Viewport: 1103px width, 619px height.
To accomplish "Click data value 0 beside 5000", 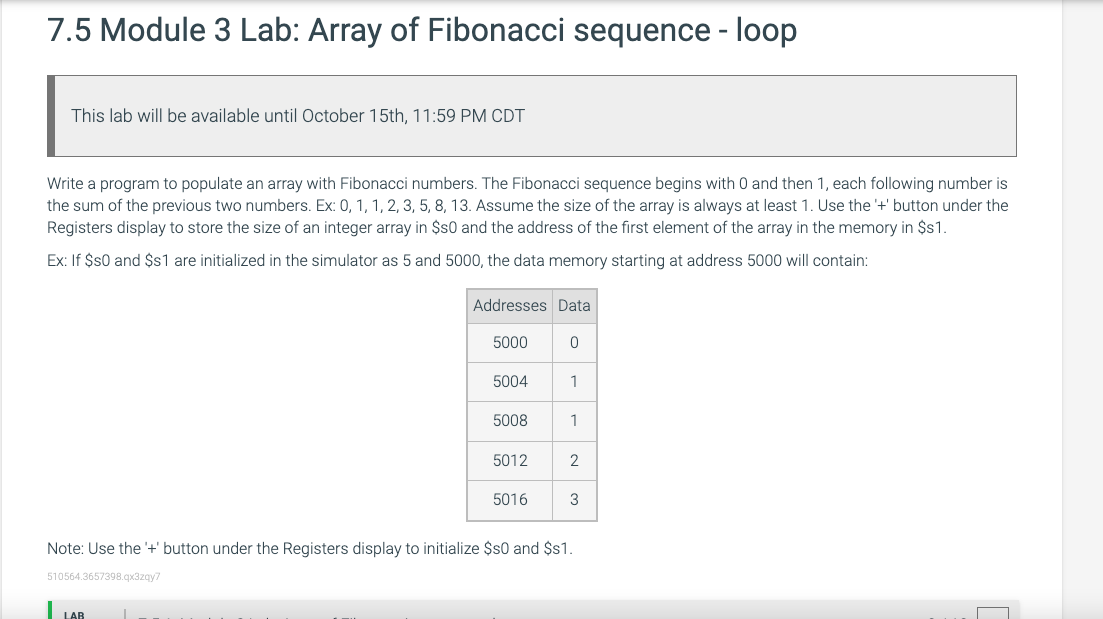I will pyautogui.click(x=574, y=343).
